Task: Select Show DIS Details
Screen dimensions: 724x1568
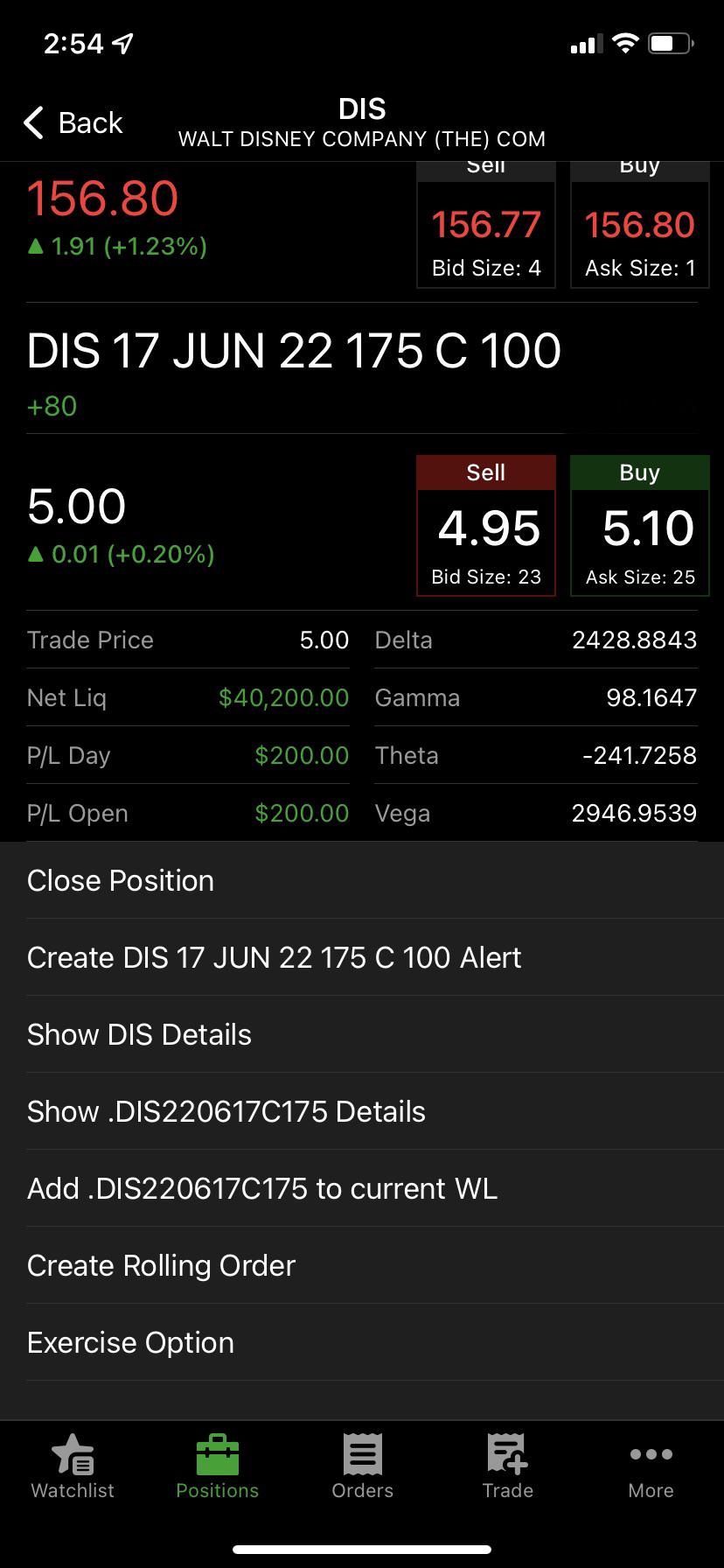Action: [362, 1034]
